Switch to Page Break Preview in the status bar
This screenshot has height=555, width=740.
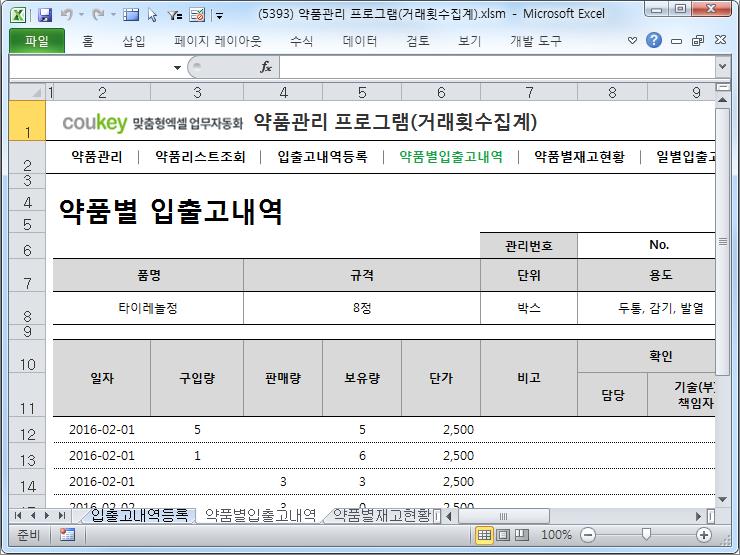521,535
